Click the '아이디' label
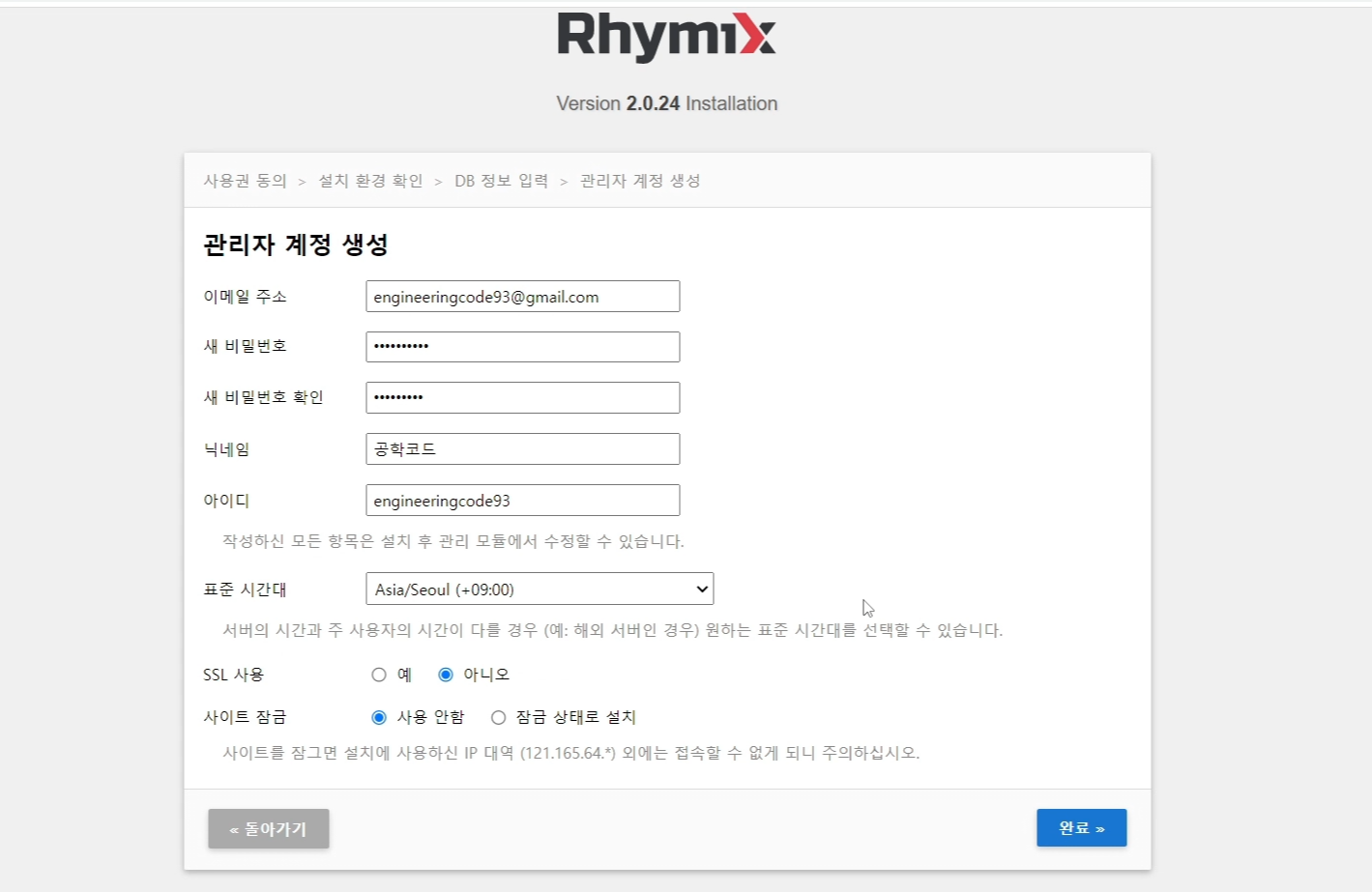The width and height of the screenshot is (1372, 892). (x=226, y=501)
